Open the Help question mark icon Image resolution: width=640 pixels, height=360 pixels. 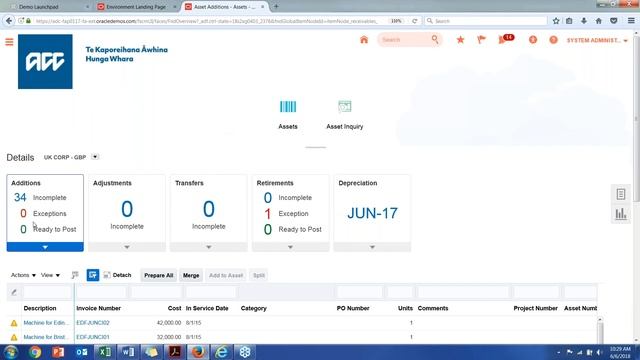point(553,40)
